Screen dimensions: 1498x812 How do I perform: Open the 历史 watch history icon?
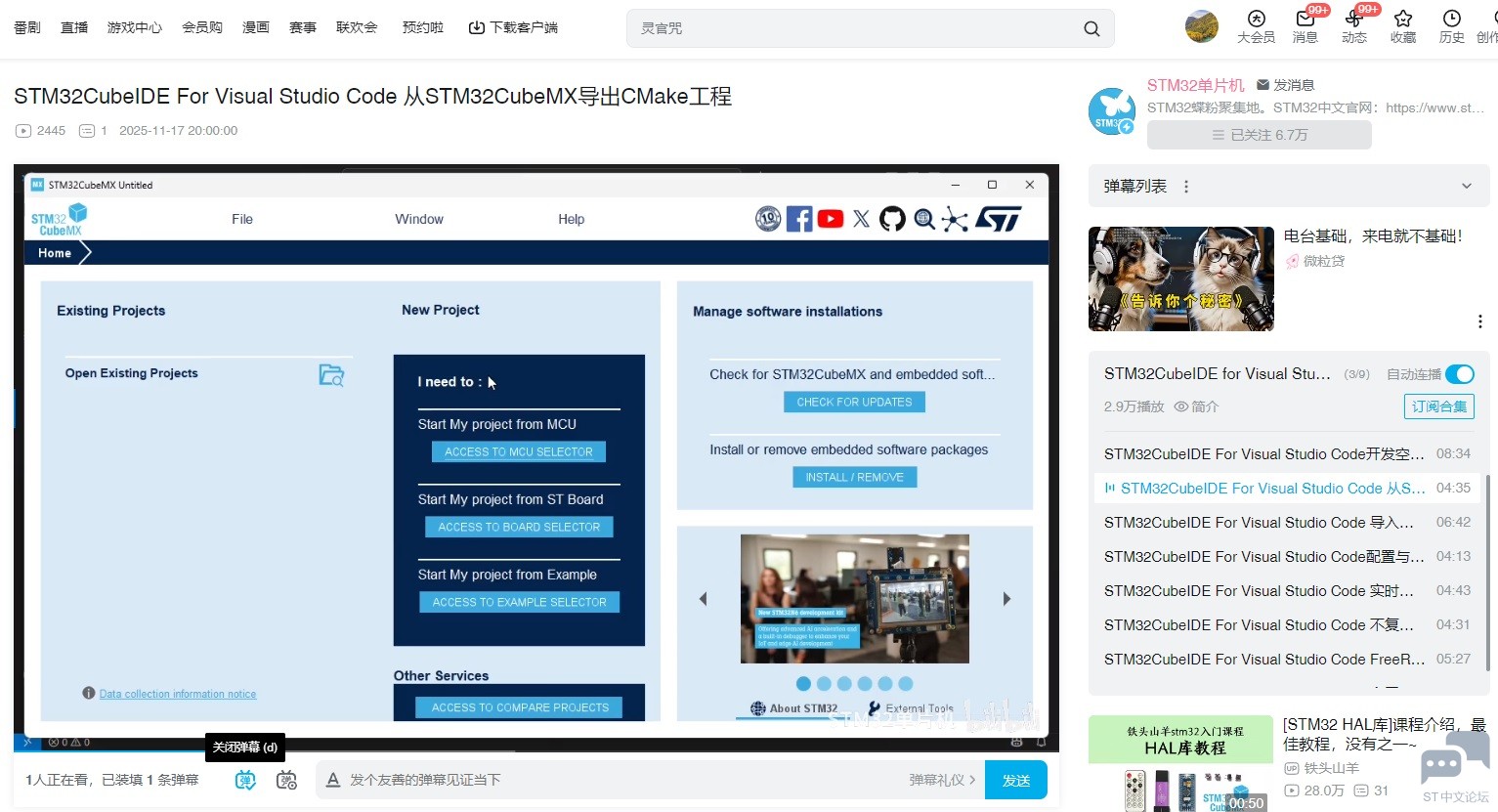click(x=1451, y=20)
